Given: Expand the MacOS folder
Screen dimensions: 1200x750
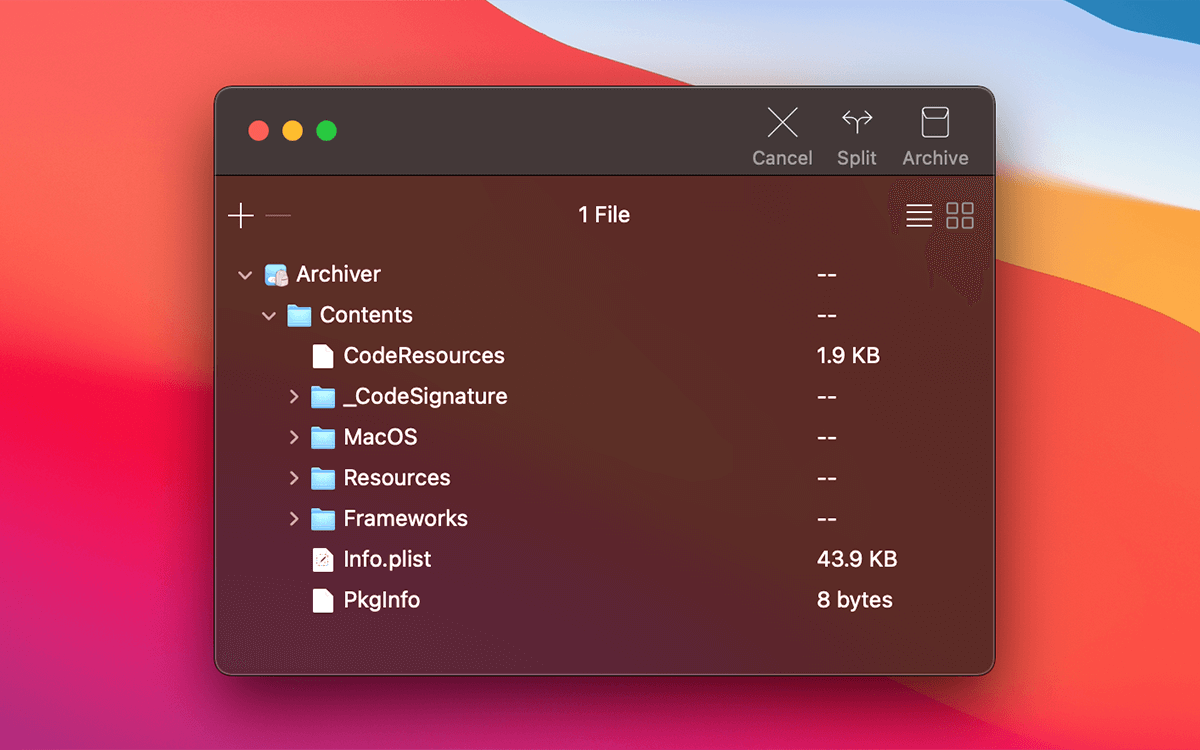Looking at the screenshot, I should click(x=293, y=438).
